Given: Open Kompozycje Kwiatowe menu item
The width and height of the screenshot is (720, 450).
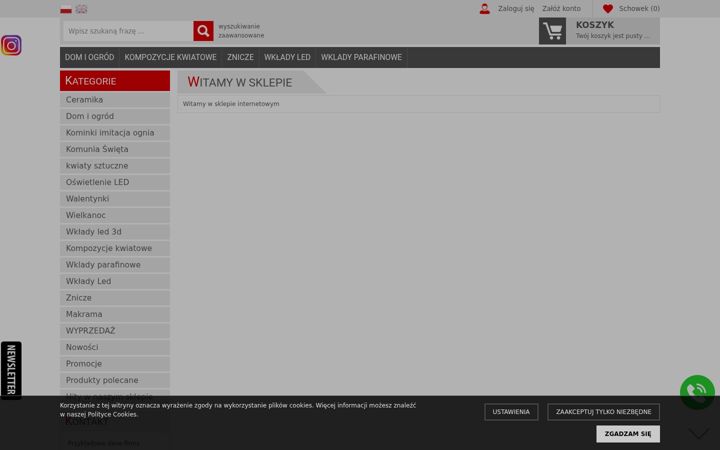Looking at the screenshot, I should (170, 57).
